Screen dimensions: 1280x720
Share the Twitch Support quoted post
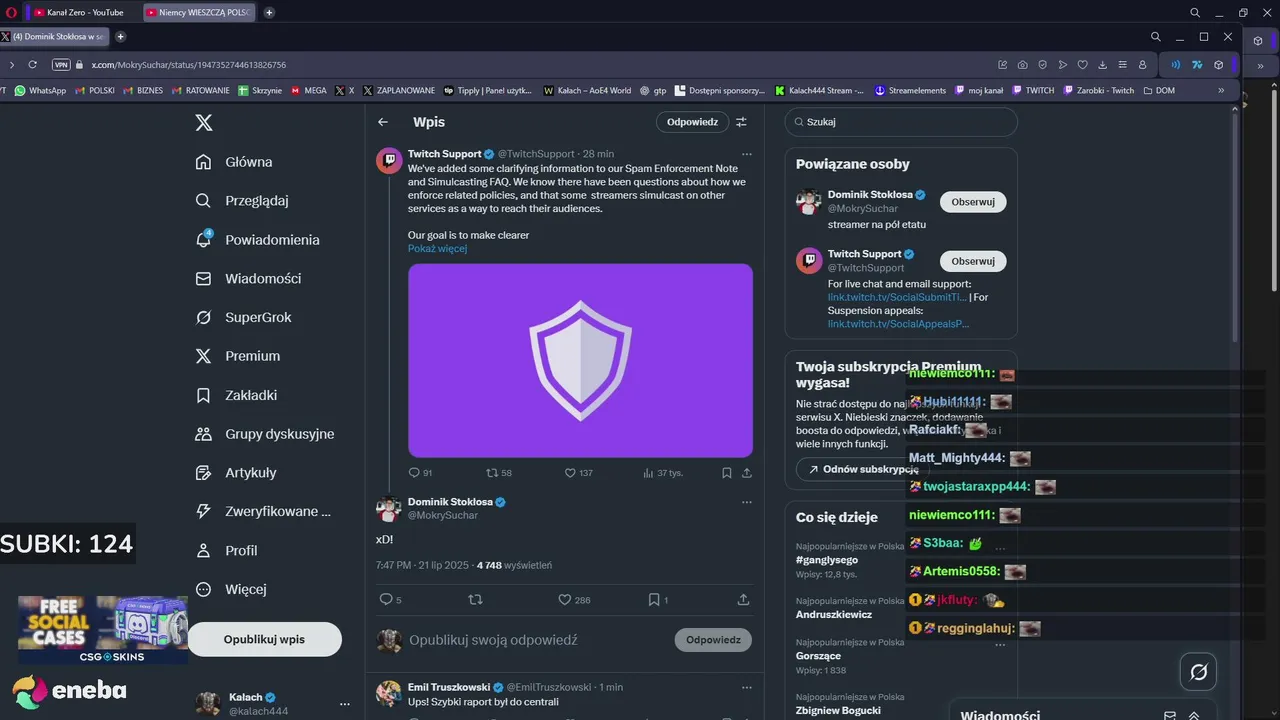click(746, 473)
